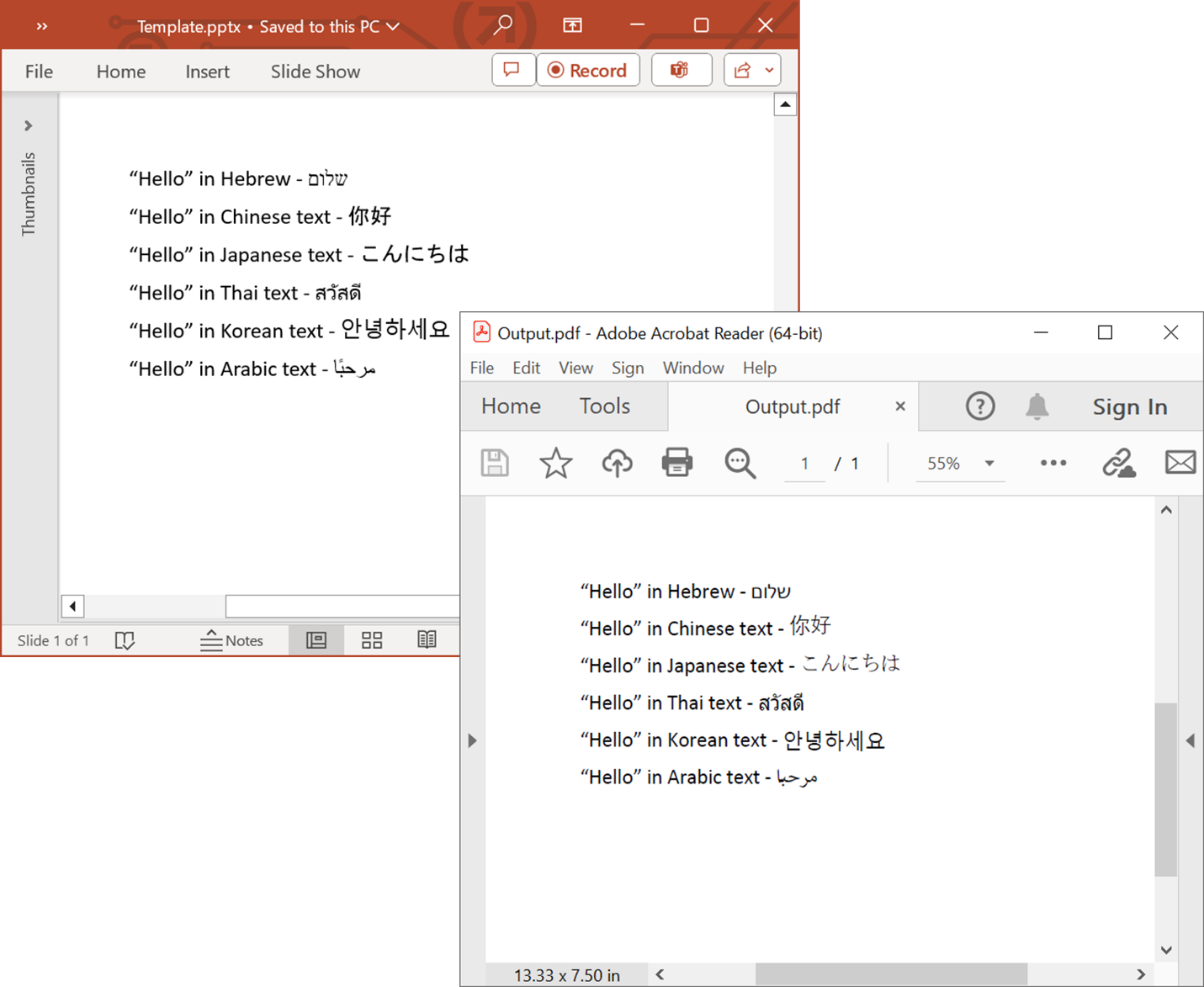
Task: Open the View menu in Acrobat Reader
Action: coord(576,368)
